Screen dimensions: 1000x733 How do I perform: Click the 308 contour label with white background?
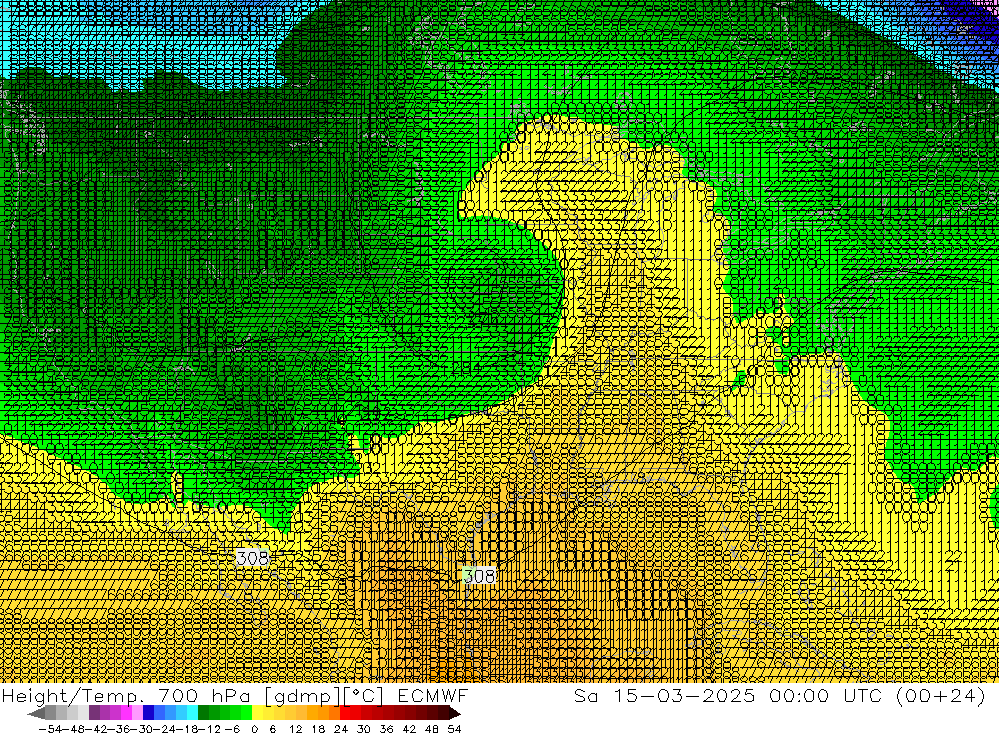click(253, 558)
